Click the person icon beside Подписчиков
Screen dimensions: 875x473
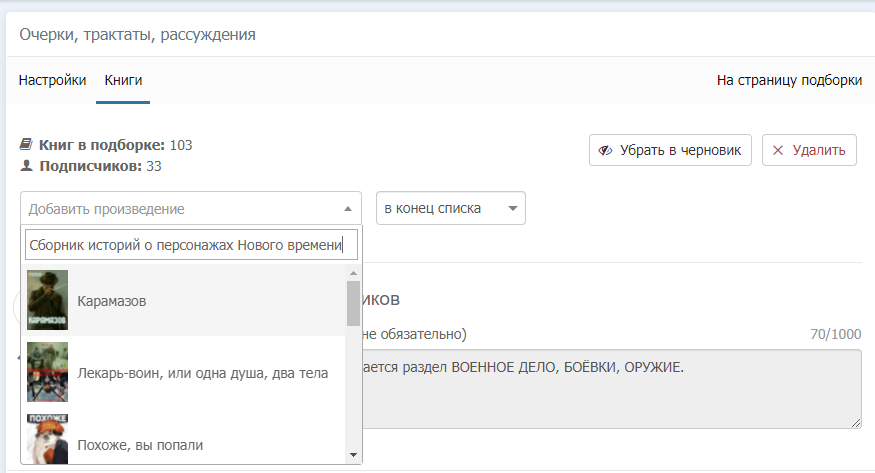coord(27,166)
